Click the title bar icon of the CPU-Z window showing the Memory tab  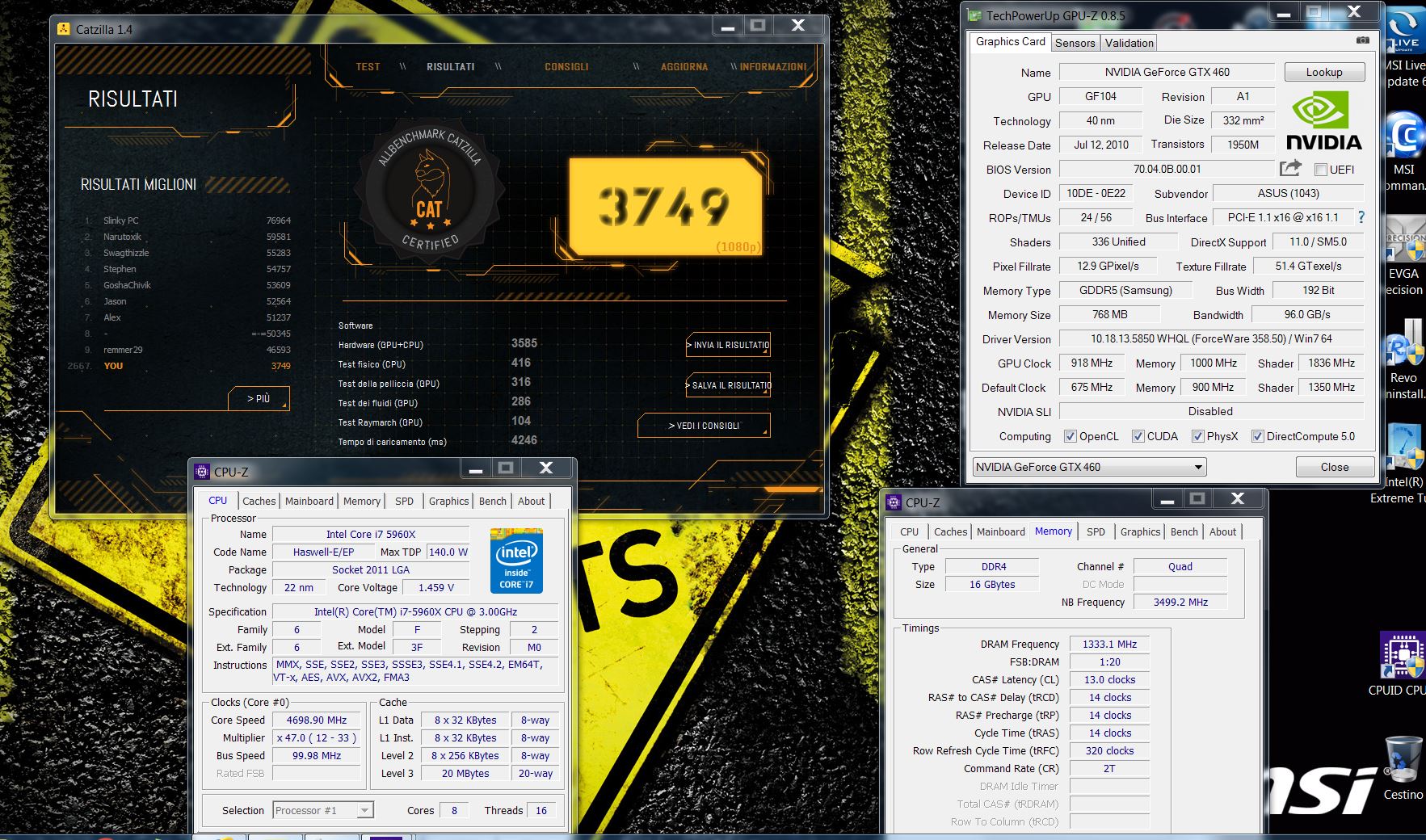(x=894, y=502)
